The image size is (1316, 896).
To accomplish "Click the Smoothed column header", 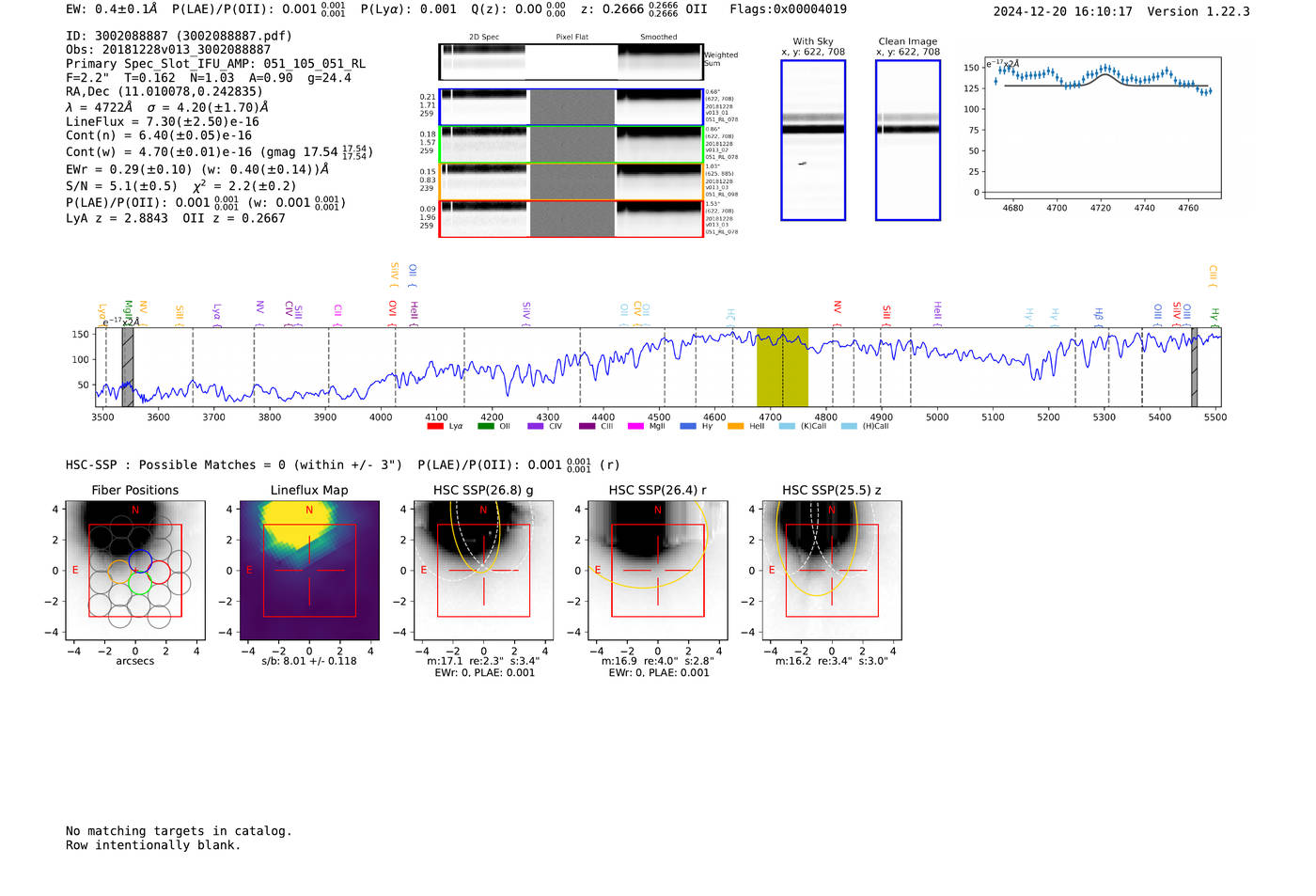I will coord(659,37).
